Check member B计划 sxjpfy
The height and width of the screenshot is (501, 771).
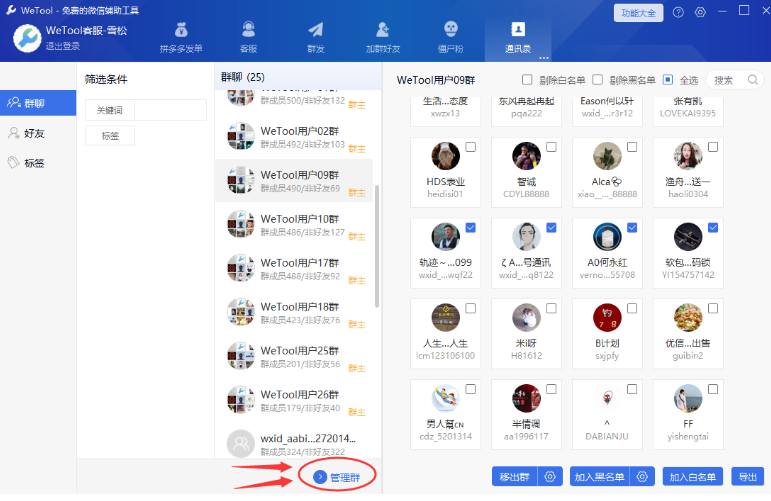[x=632, y=308]
